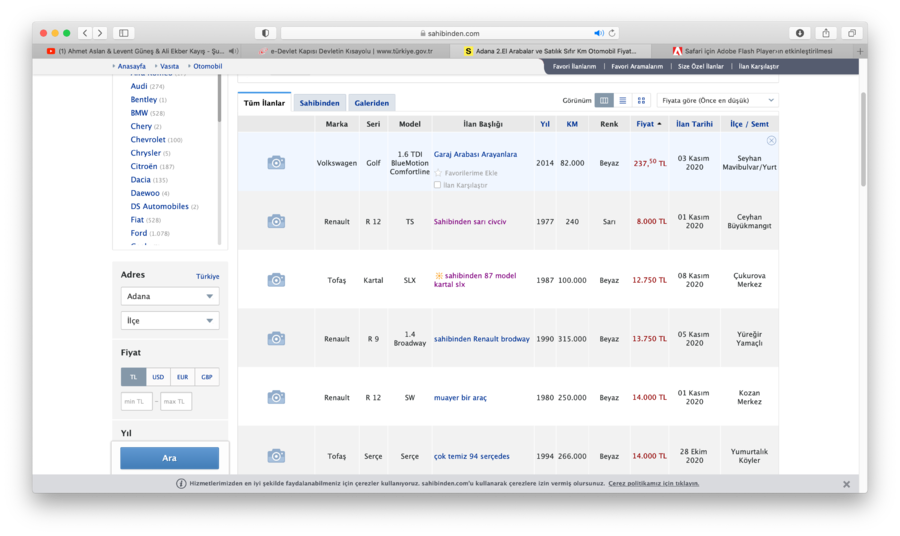Open camera thumbnail of Tofaş Kartal listing
Viewport: 900px width, 536px height.
tap(276, 280)
